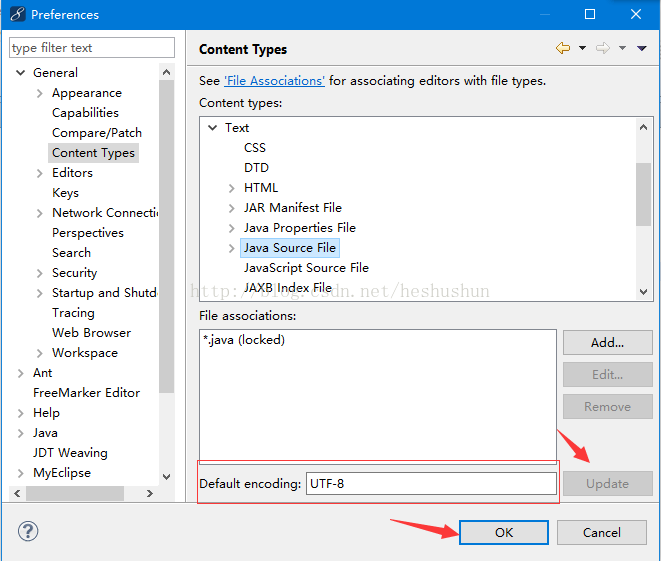Select JAXB Index File content type
The image size is (661, 561).
tap(288, 288)
